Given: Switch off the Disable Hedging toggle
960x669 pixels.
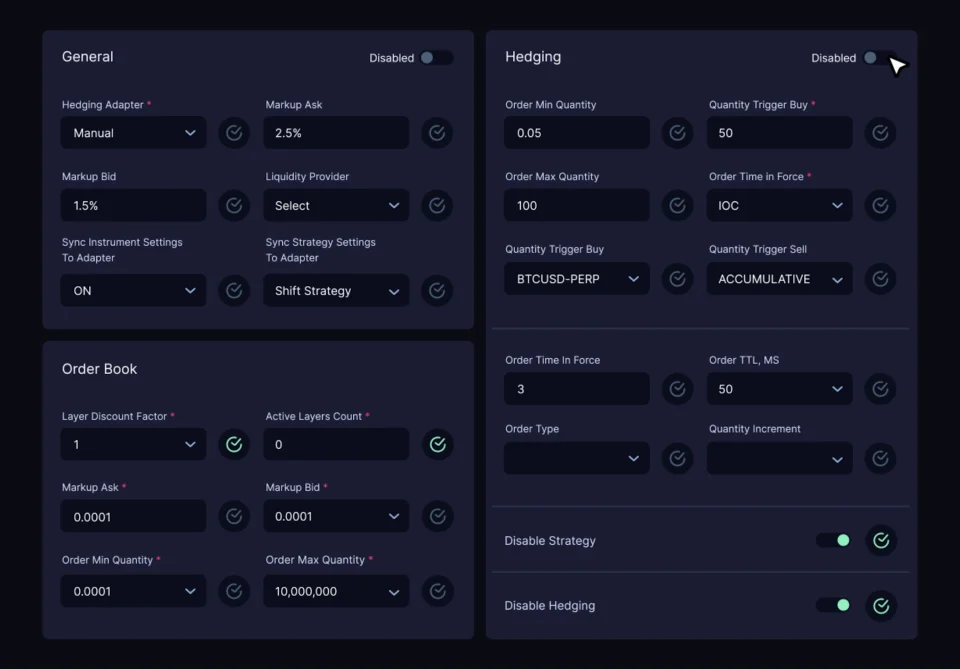Looking at the screenshot, I should pyautogui.click(x=833, y=605).
